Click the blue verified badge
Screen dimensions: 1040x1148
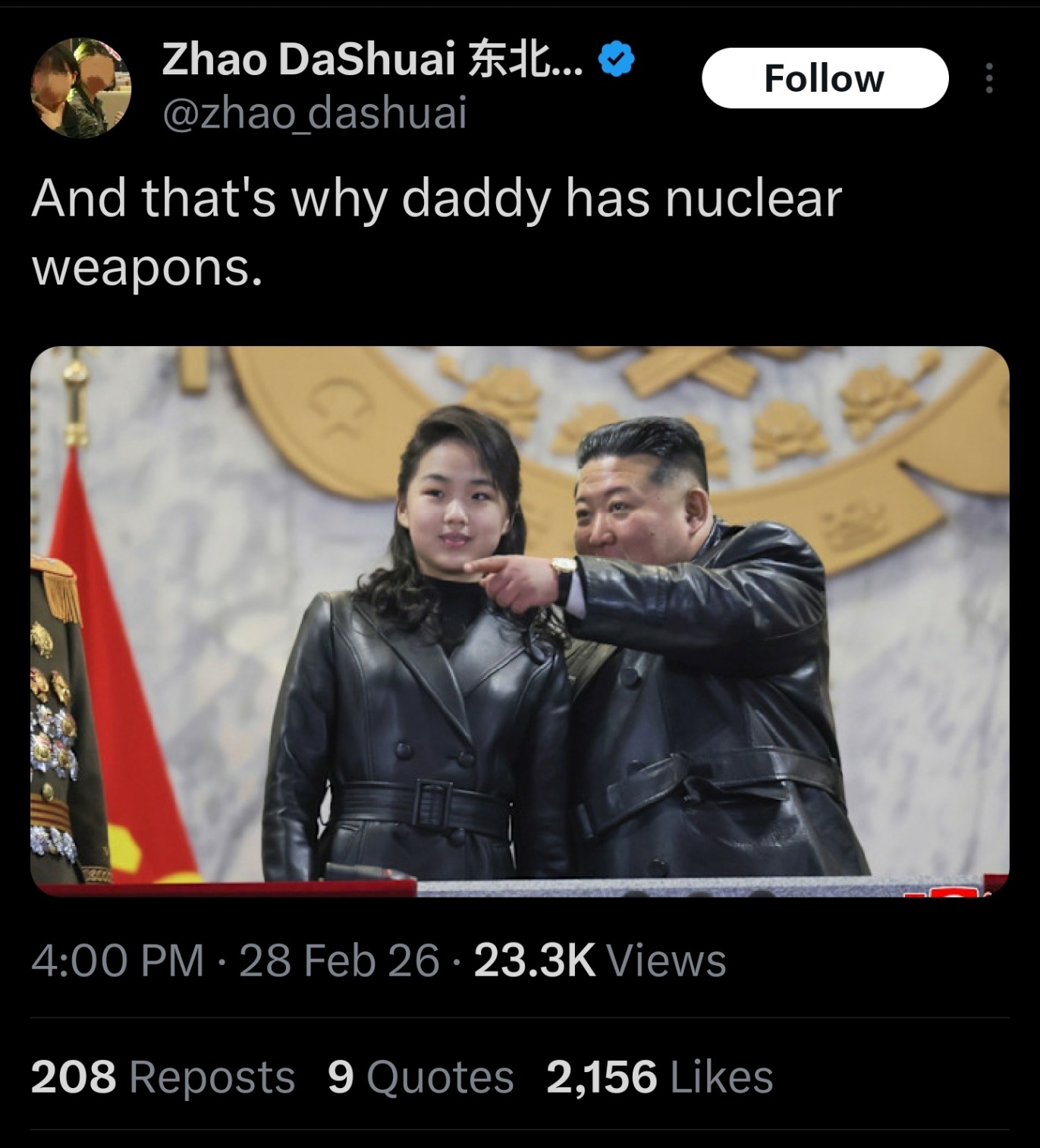coord(617,59)
